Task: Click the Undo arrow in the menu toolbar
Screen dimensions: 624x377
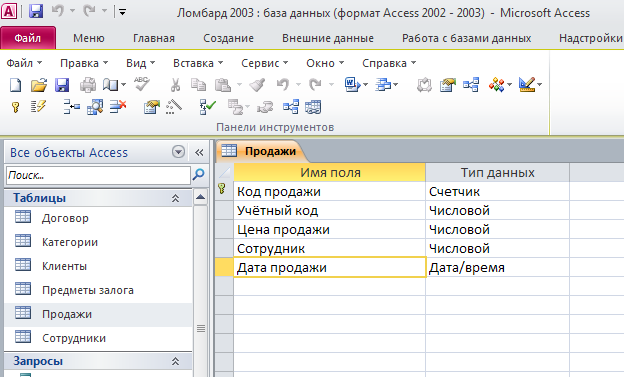Action: coord(283,84)
